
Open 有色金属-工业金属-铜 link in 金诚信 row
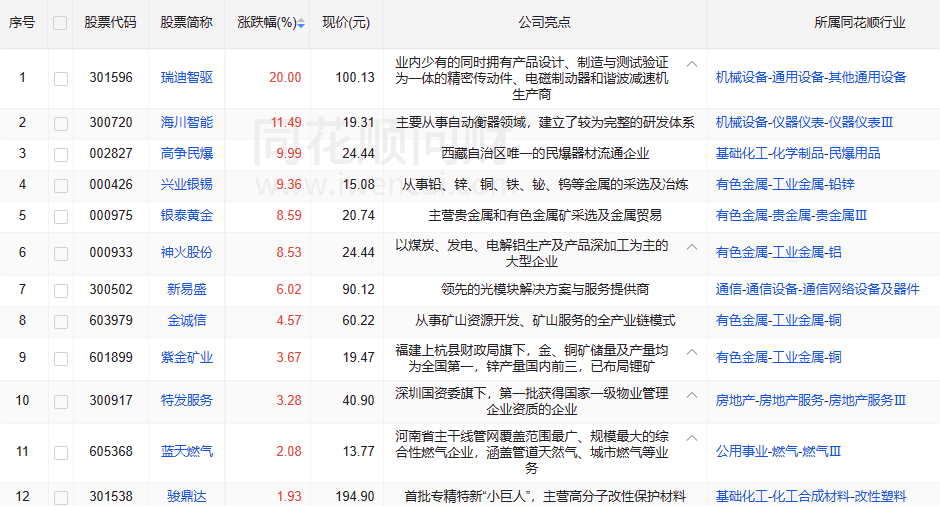point(778,321)
